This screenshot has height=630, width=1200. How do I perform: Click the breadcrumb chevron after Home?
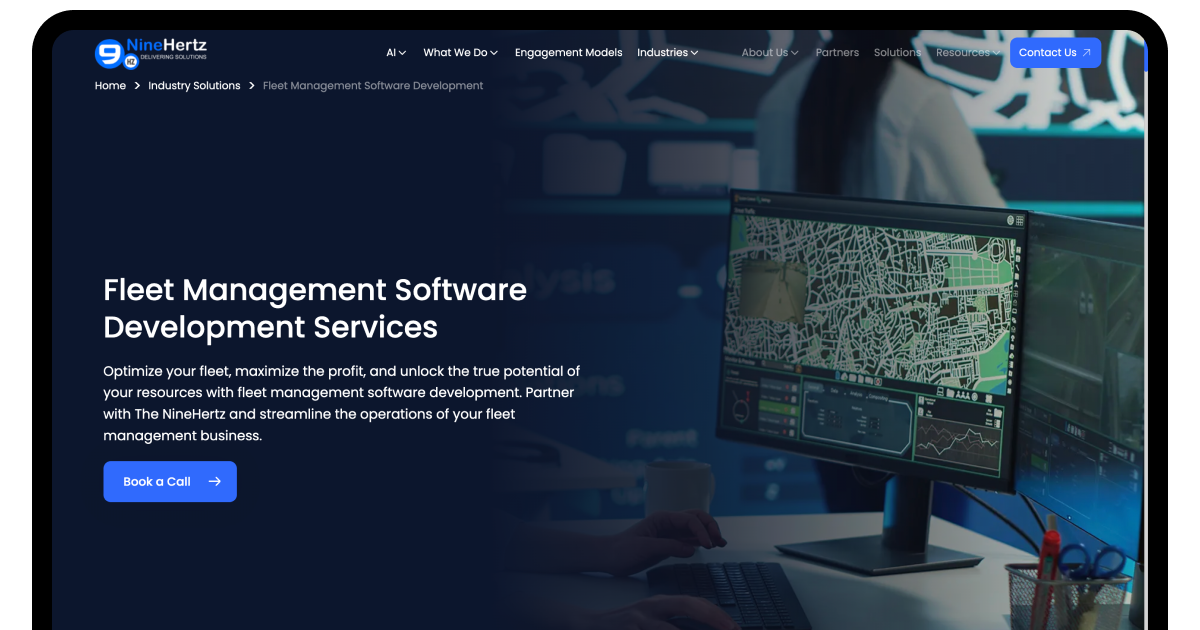[x=138, y=86]
